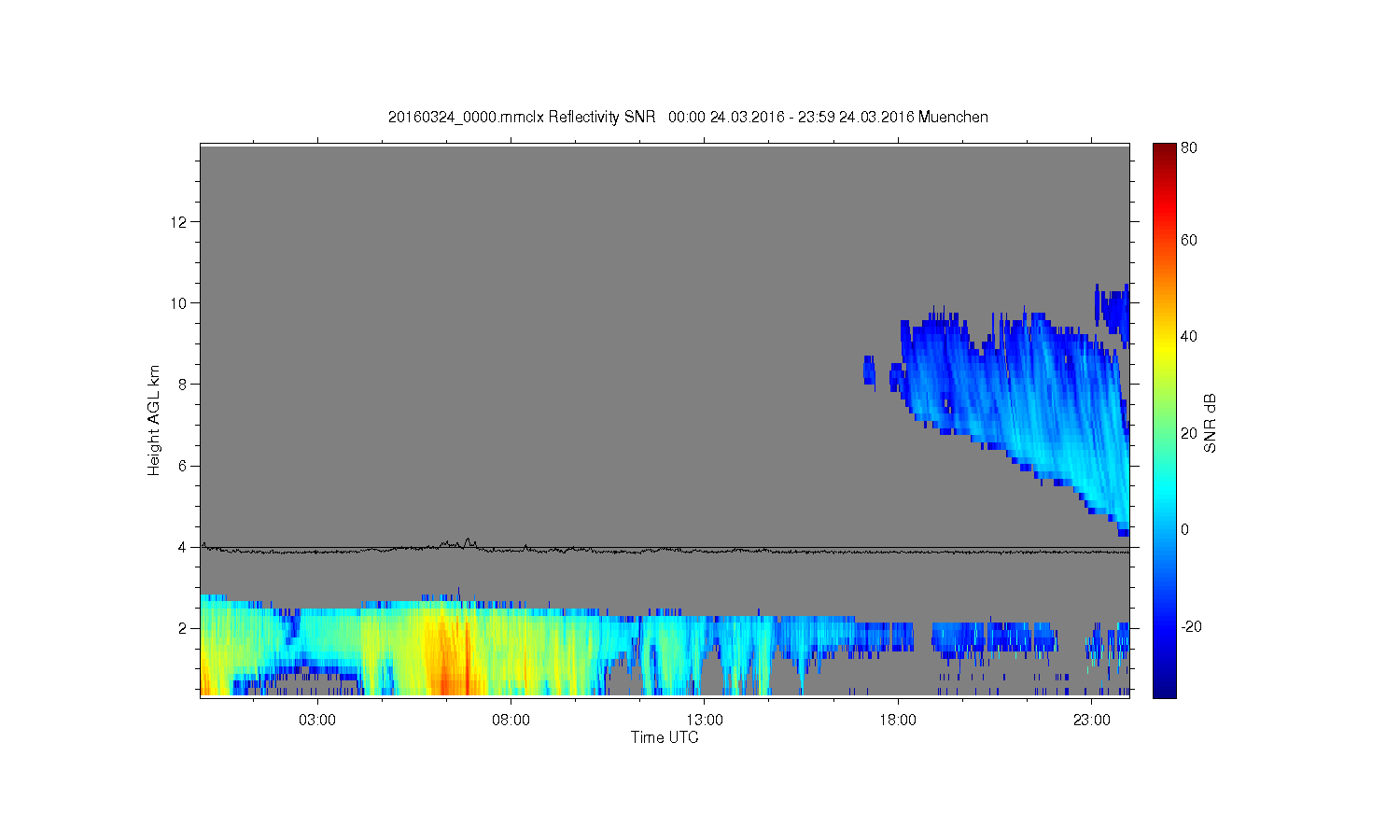Click the colorbar value 80
This screenshot has width=1400, height=840.
[1189, 147]
